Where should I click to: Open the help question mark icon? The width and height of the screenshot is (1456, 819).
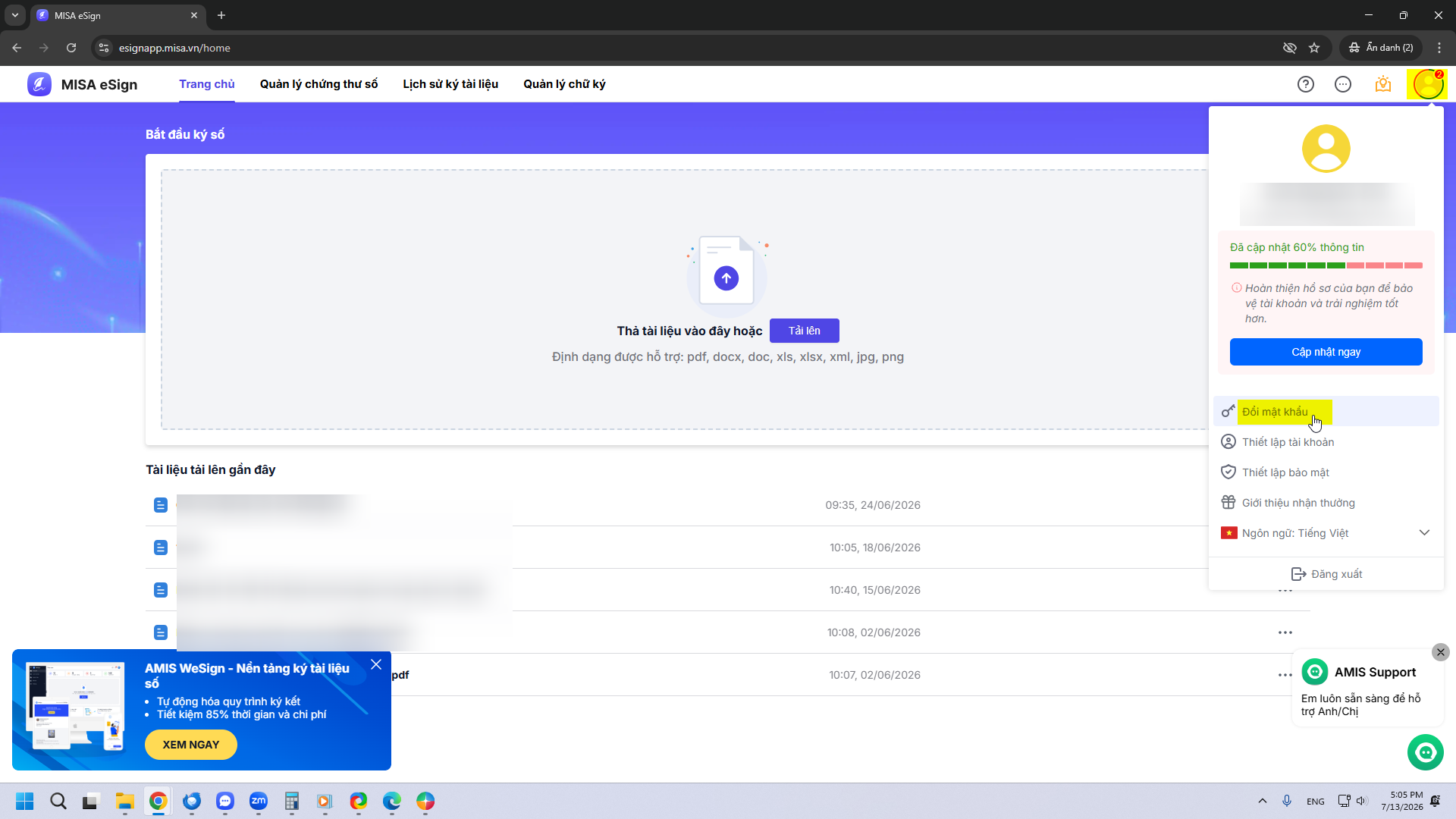(1305, 84)
